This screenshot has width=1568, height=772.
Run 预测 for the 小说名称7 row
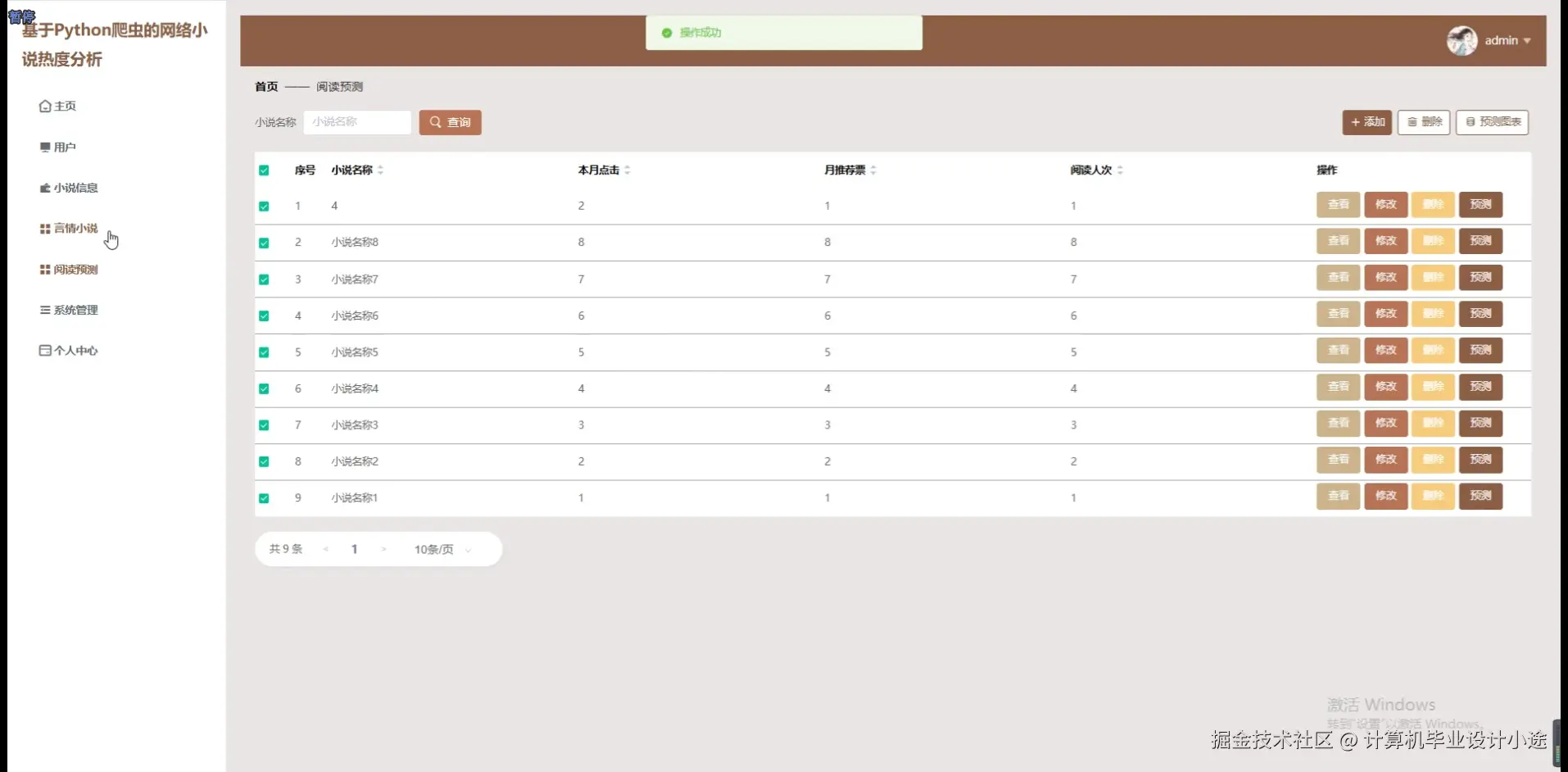pos(1481,278)
